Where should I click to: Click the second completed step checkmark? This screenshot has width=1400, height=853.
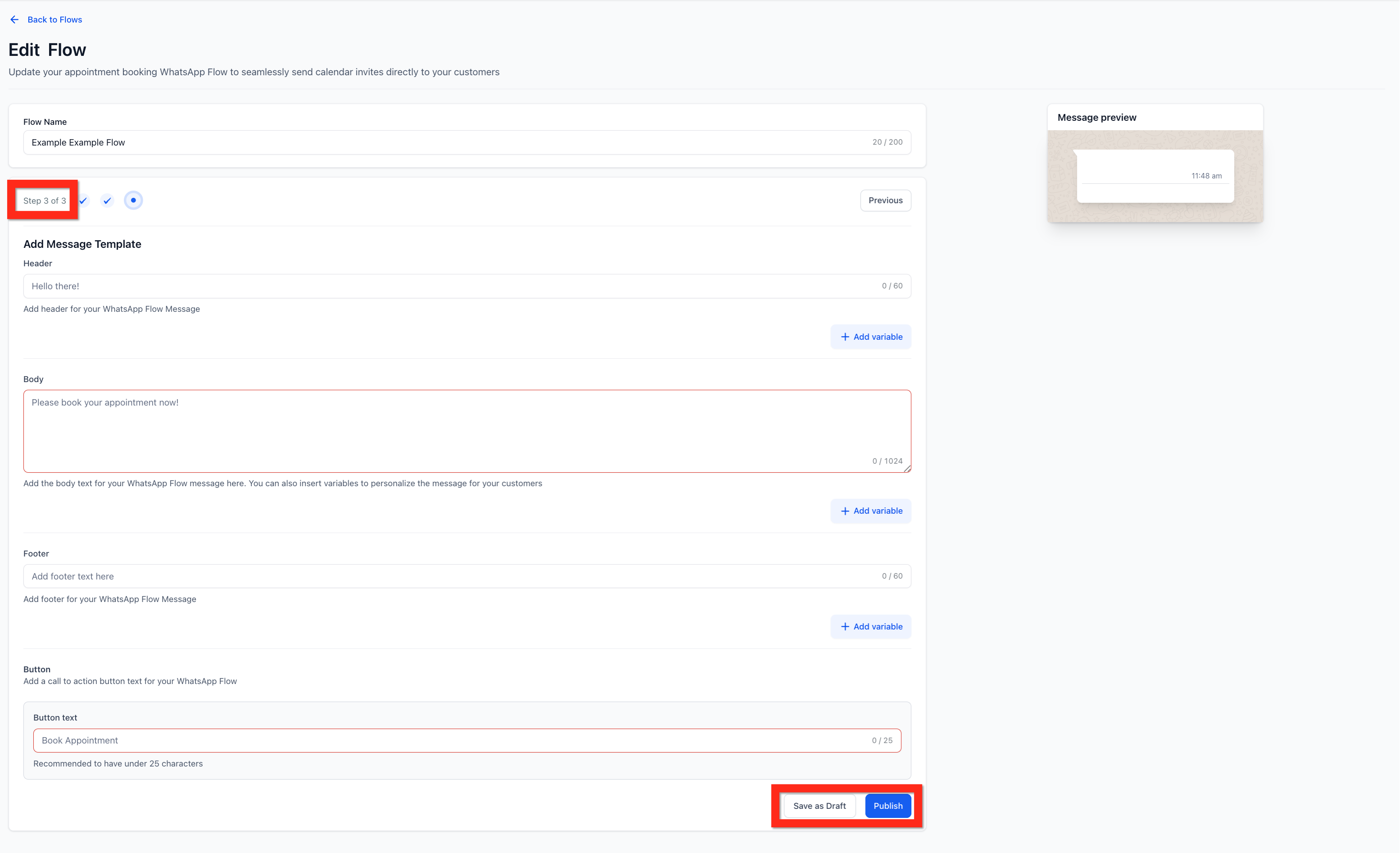click(107, 201)
